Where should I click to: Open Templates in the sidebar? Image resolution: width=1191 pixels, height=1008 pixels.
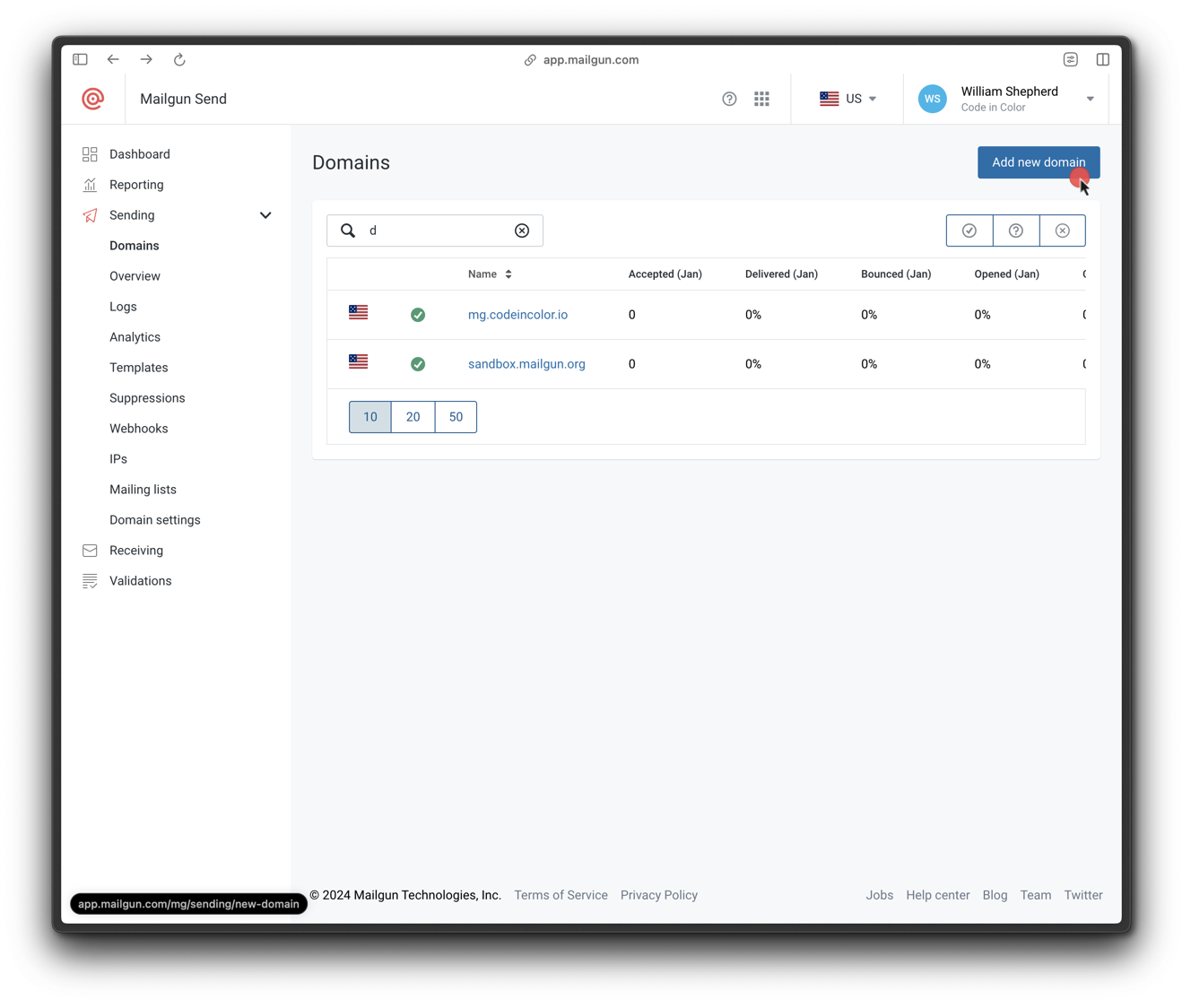pyautogui.click(x=139, y=368)
